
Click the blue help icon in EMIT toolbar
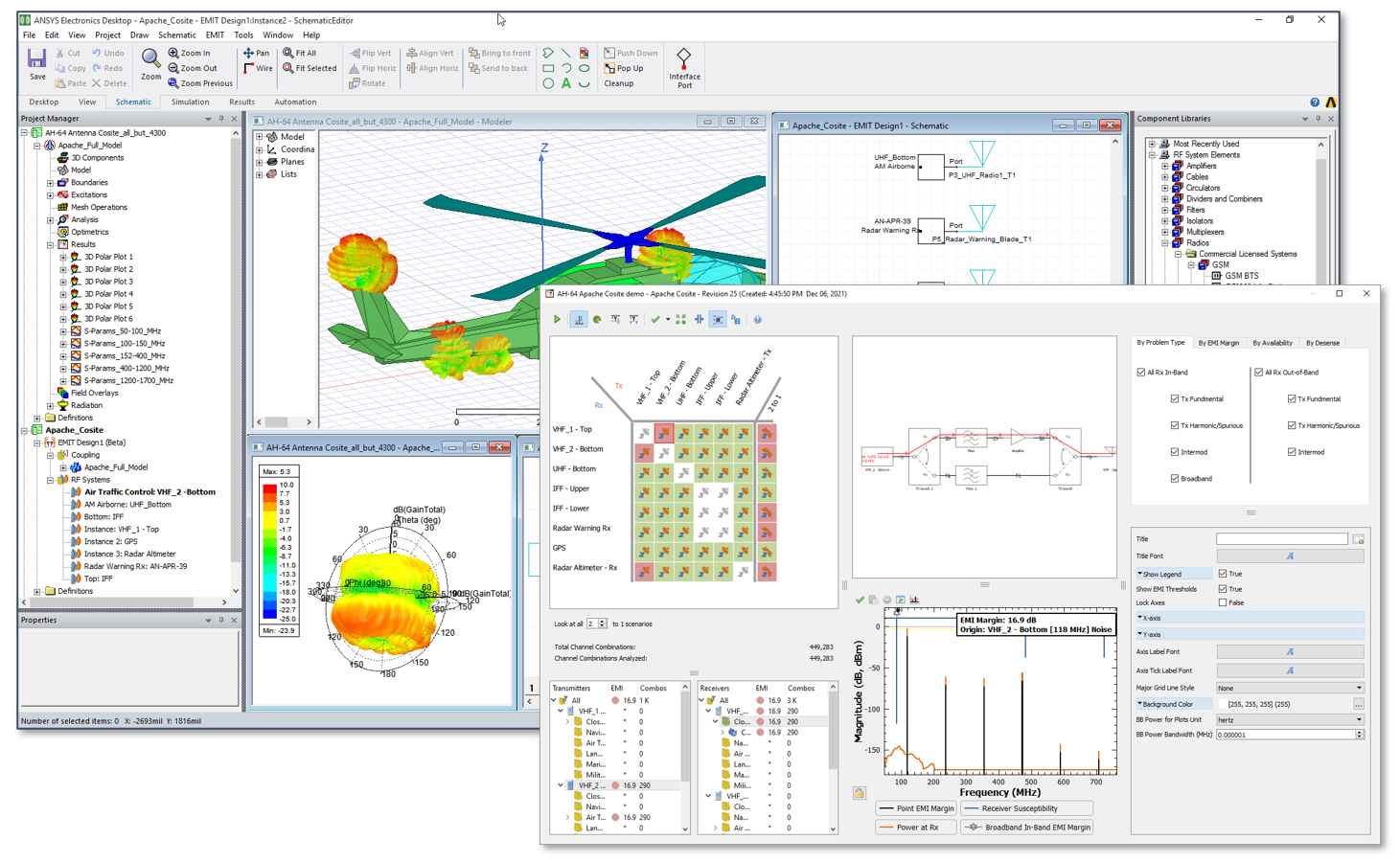pyautogui.click(x=757, y=320)
